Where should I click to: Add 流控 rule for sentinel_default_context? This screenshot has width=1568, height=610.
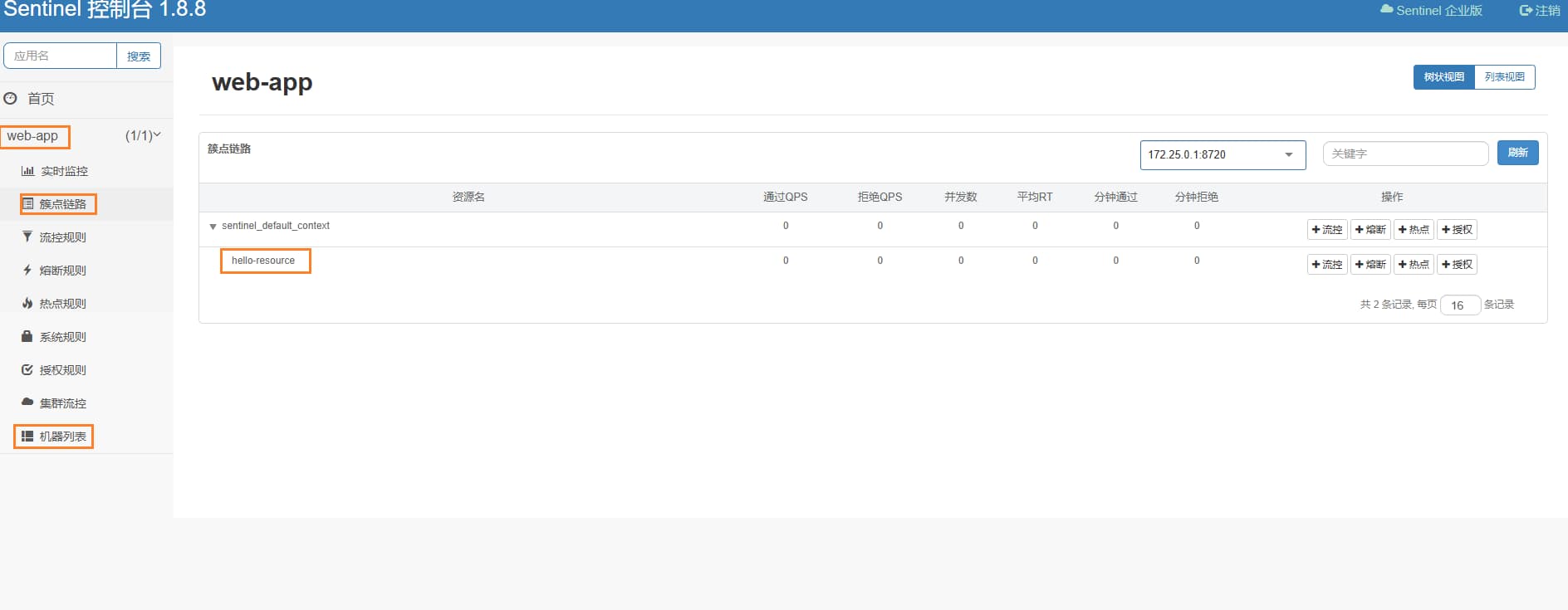click(x=1327, y=230)
